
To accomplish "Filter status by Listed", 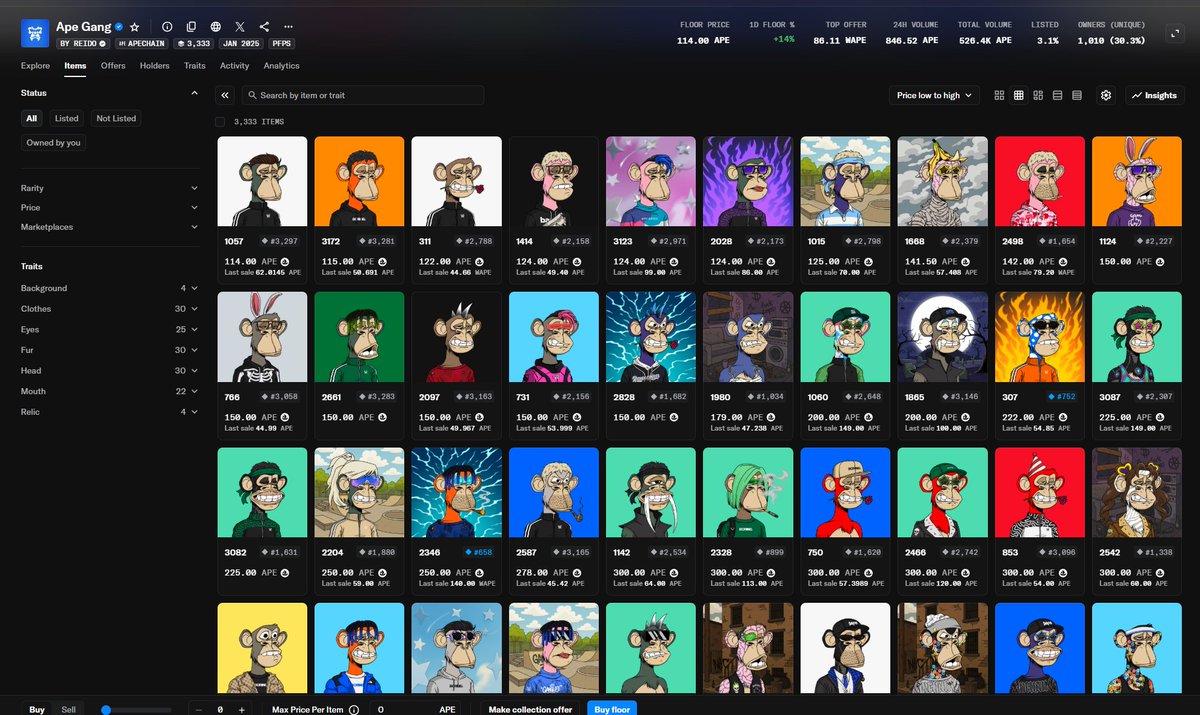I will click(x=67, y=118).
